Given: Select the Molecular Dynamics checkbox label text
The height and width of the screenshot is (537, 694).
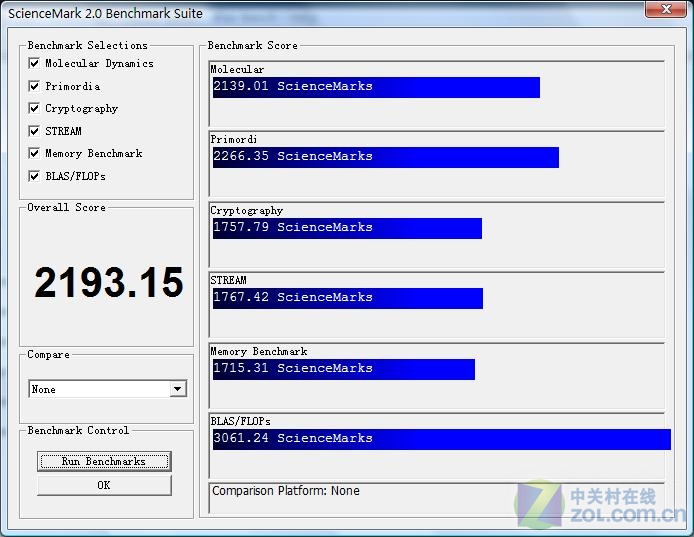Looking at the screenshot, I should [100, 64].
